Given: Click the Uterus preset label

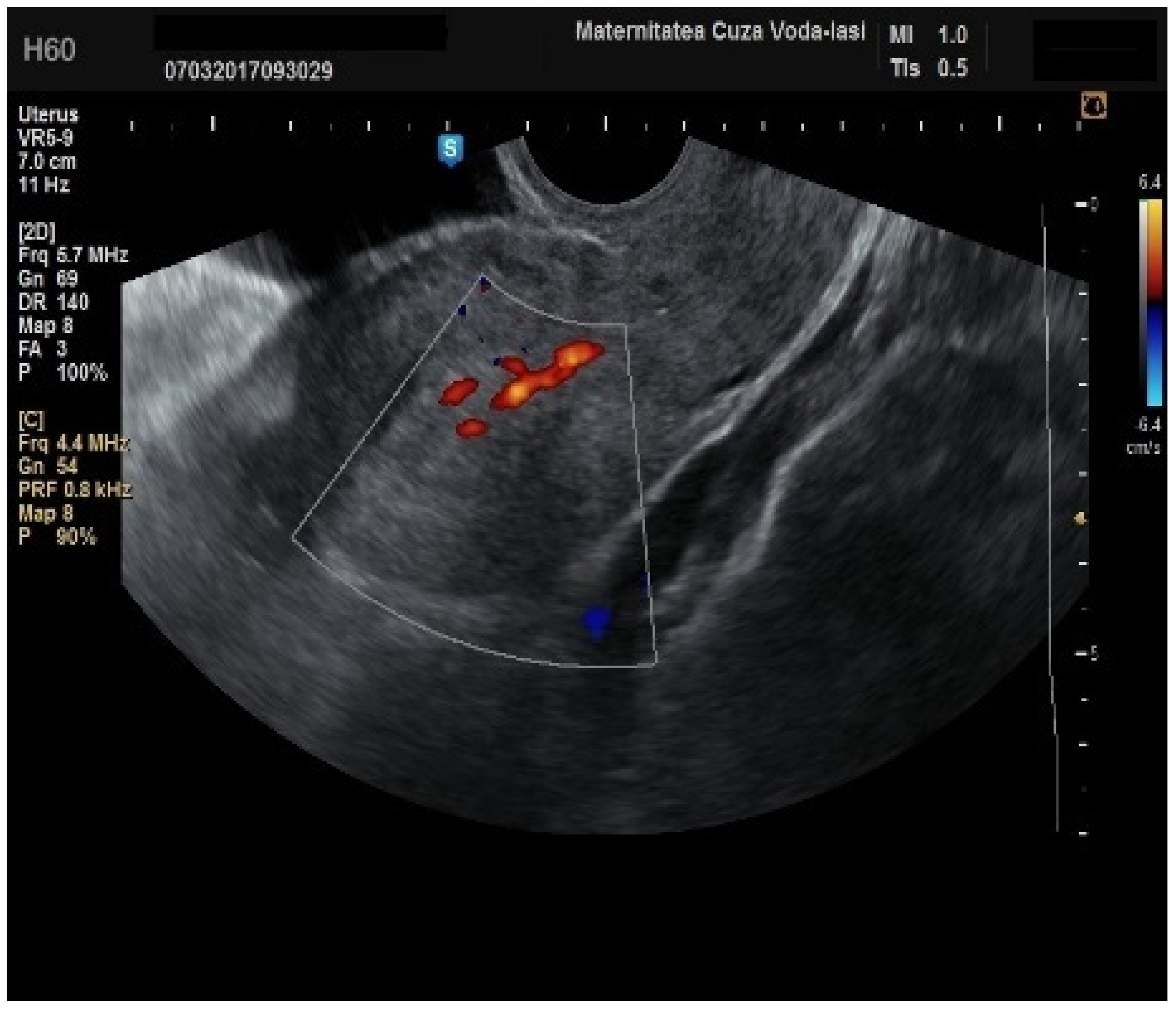Looking at the screenshot, I should (x=48, y=115).
